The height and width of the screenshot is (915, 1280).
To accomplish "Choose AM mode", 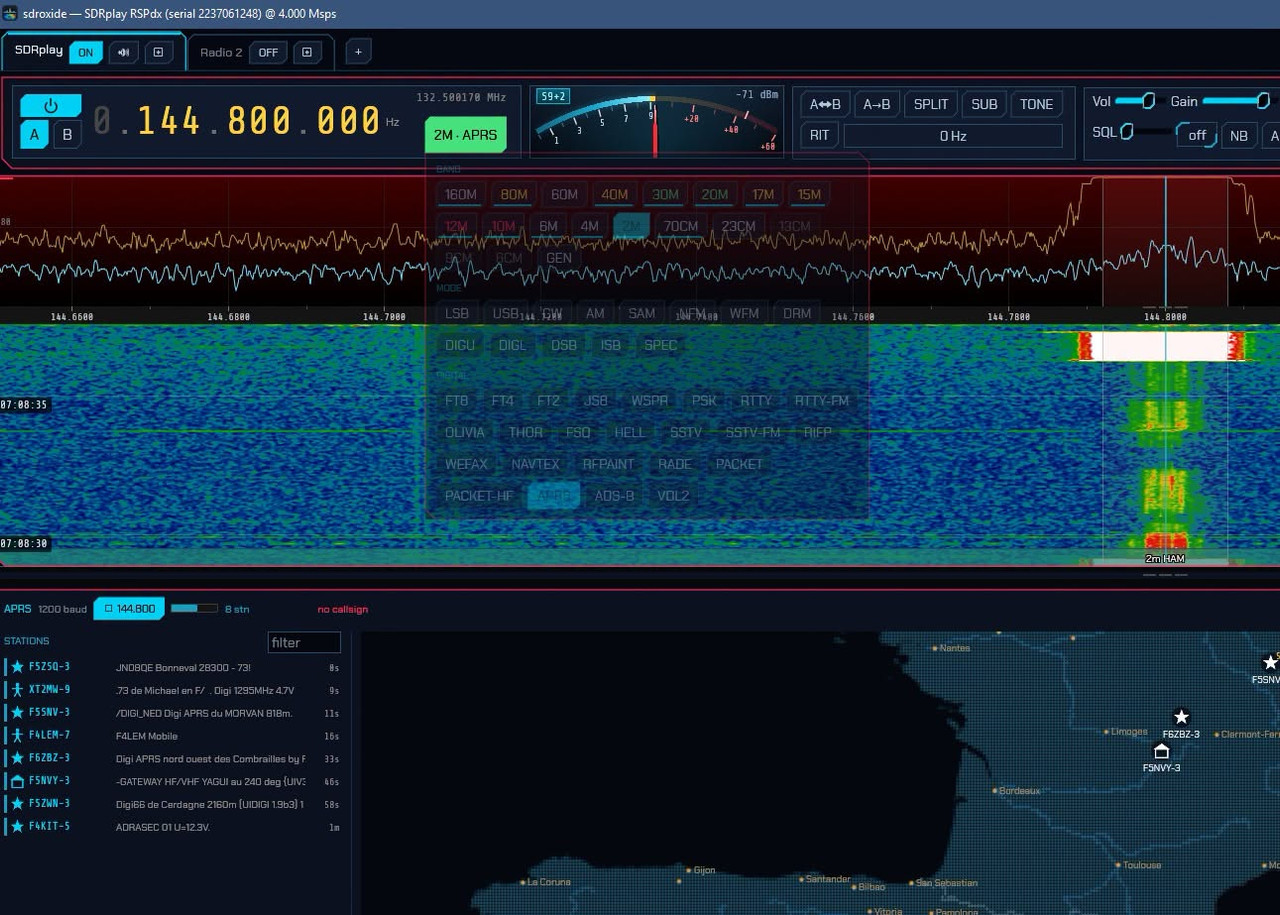I will (595, 313).
